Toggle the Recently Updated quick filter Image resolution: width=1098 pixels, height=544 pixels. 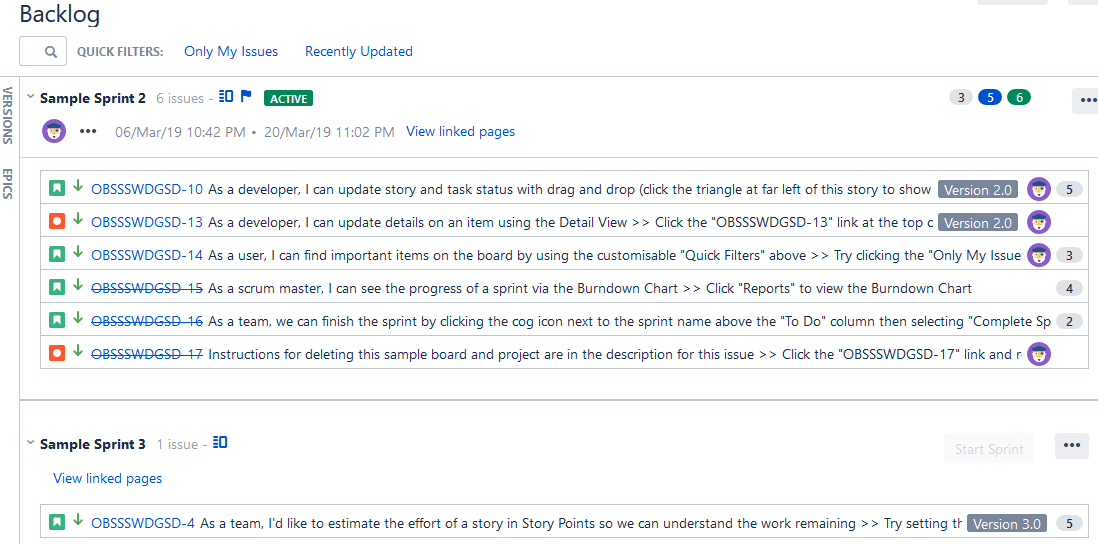click(359, 51)
